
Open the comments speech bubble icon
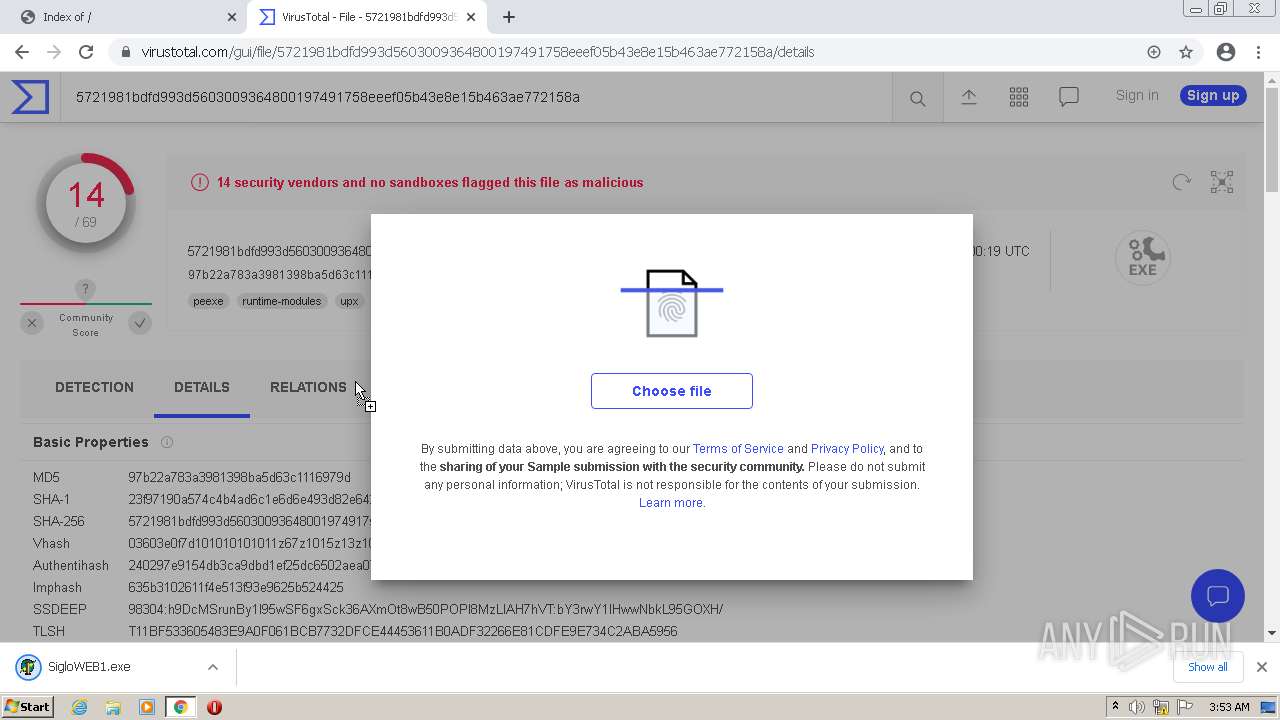[x=1069, y=97]
